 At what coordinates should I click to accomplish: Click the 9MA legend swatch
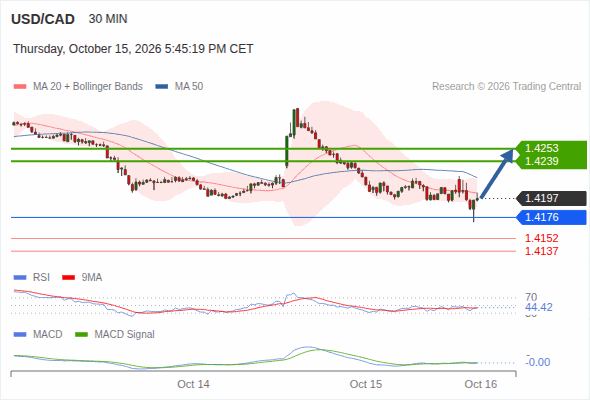68,278
